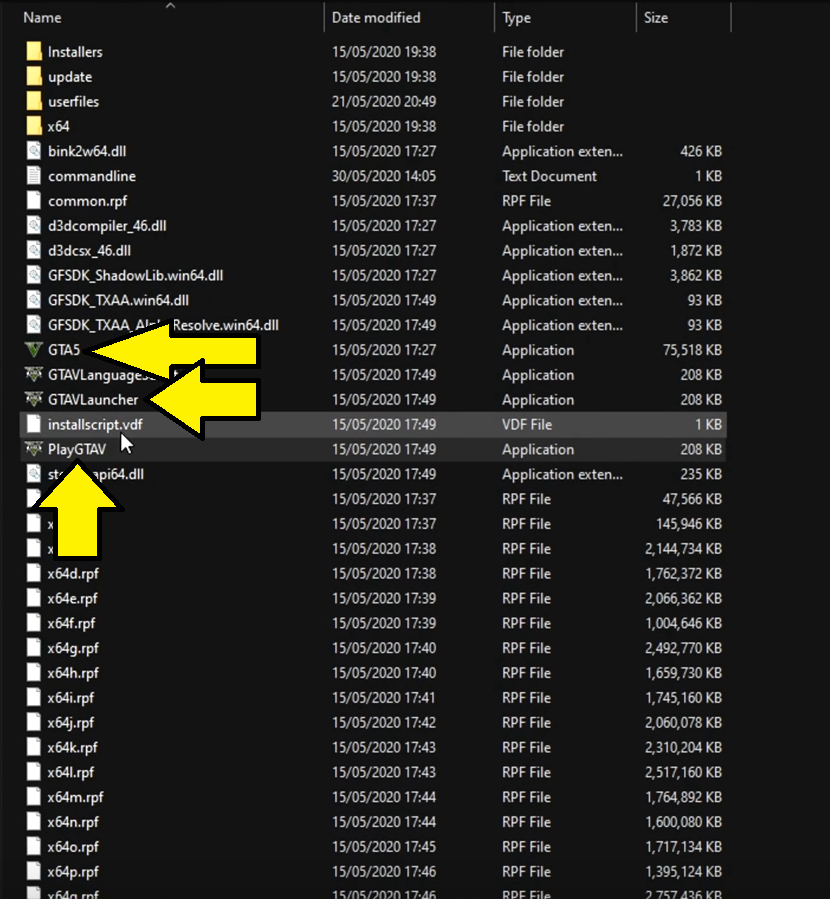Viewport: 830px width, 899px height.
Task: Click the 27,056 KB size of common.rpf
Action: point(692,201)
